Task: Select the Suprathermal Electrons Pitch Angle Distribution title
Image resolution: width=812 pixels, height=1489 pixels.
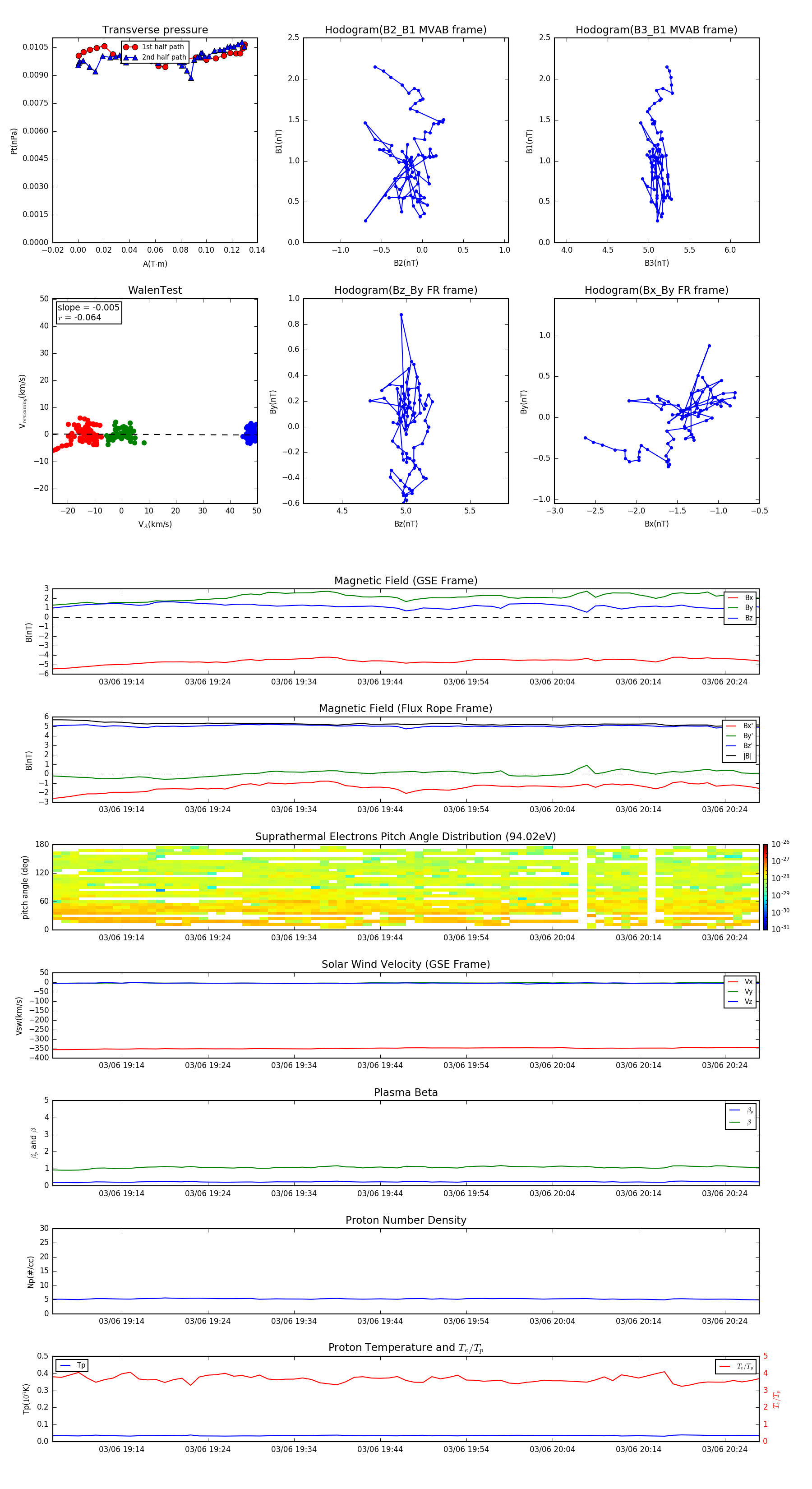Action: [406, 837]
